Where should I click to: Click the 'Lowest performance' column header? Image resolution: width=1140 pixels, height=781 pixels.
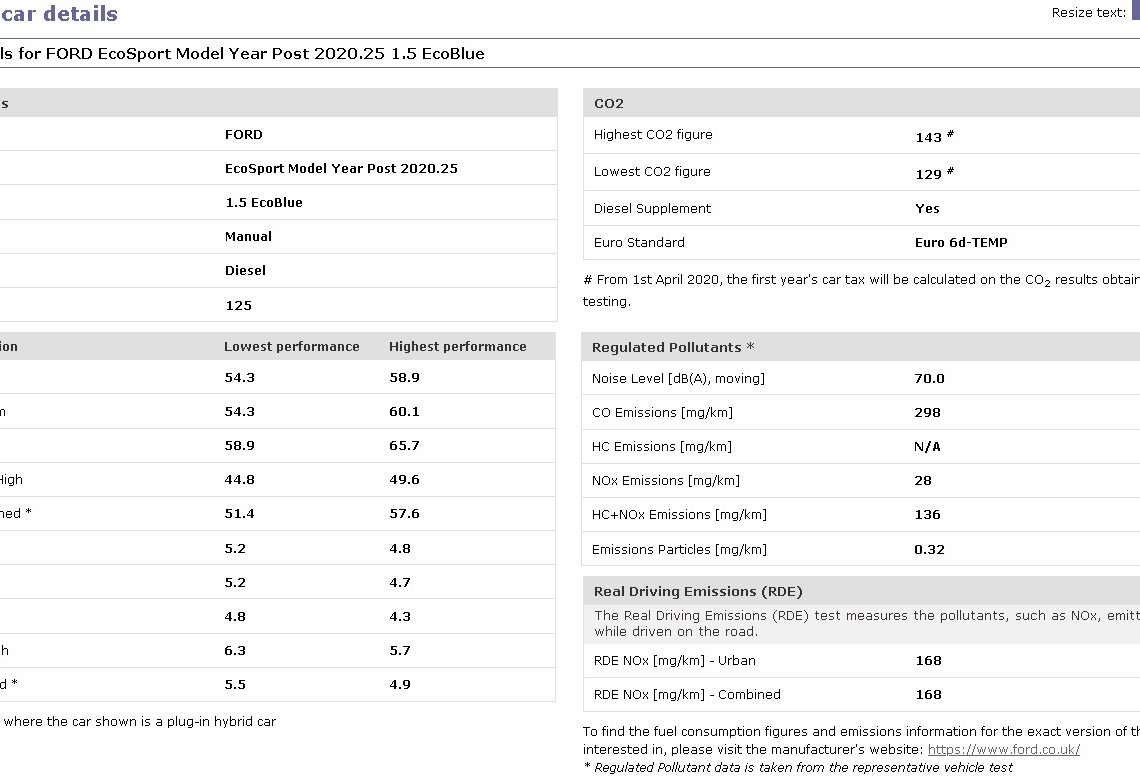click(x=291, y=346)
